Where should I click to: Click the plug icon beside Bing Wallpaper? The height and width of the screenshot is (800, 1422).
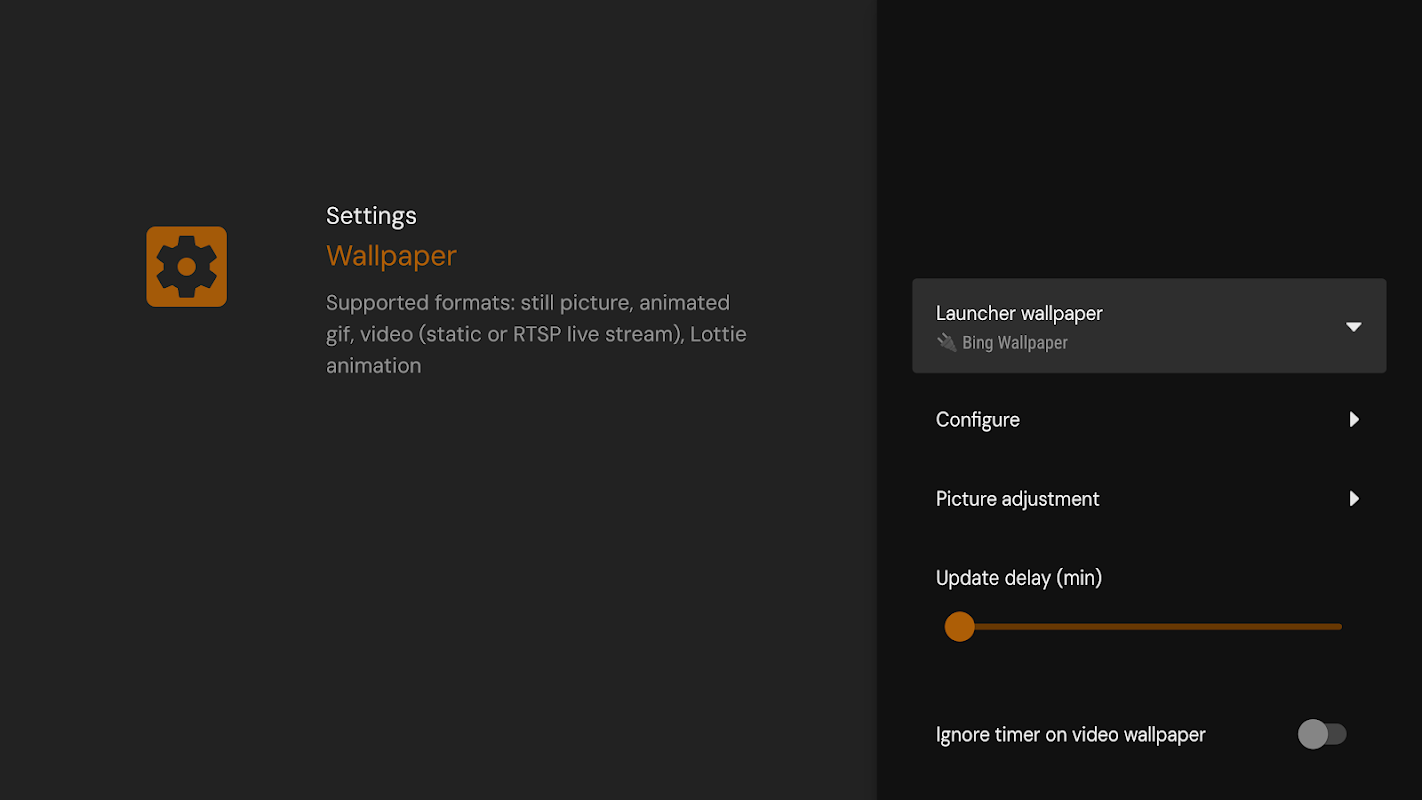(x=946, y=342)
